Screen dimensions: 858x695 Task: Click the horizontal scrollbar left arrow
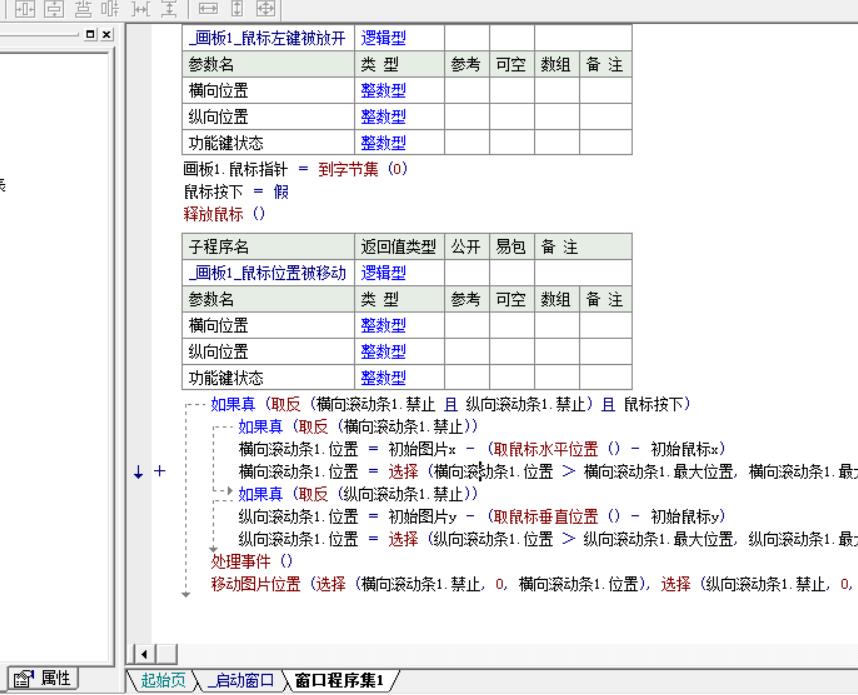(144, 654)
